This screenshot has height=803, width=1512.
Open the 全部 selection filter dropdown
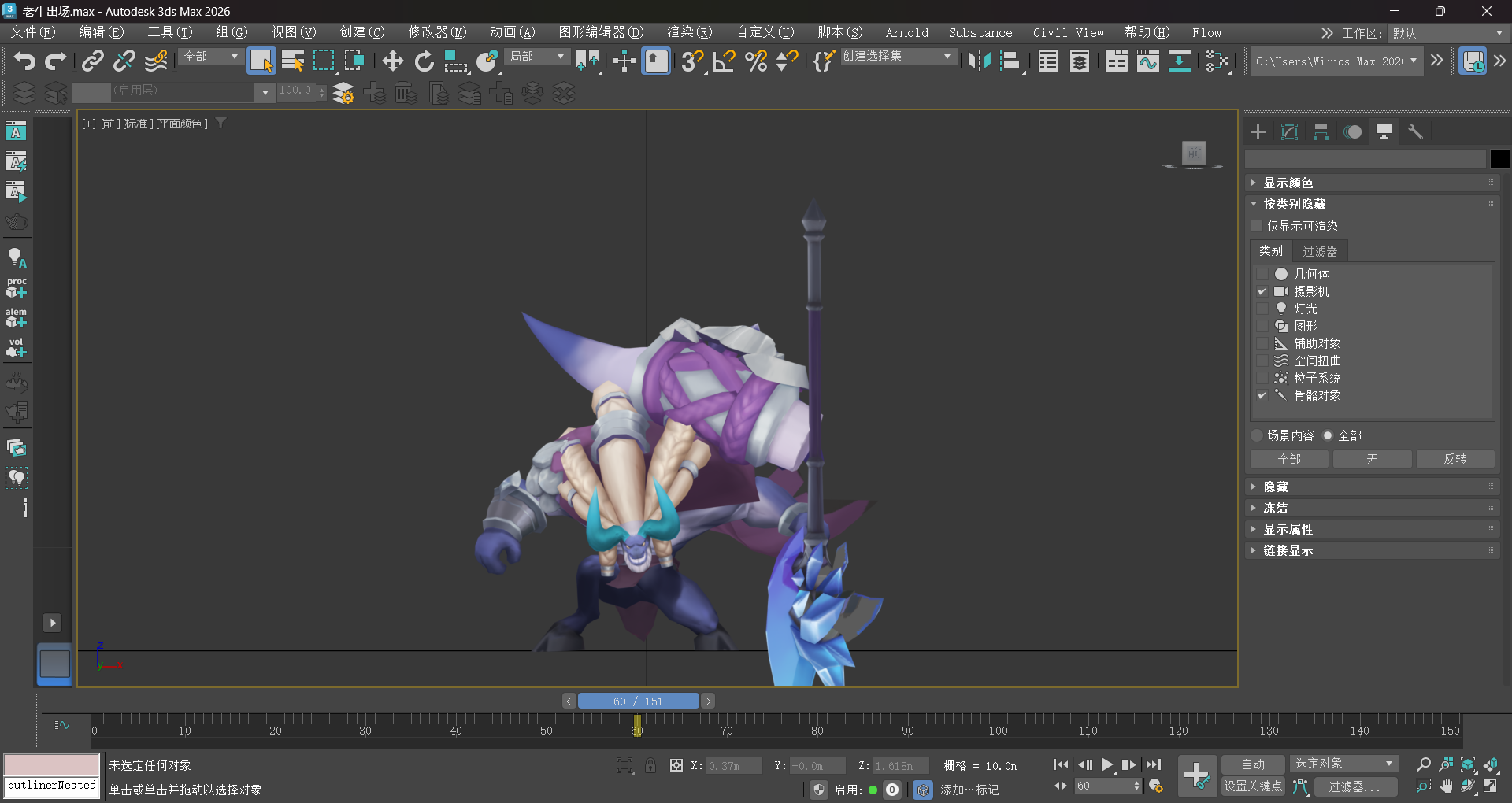210,57
